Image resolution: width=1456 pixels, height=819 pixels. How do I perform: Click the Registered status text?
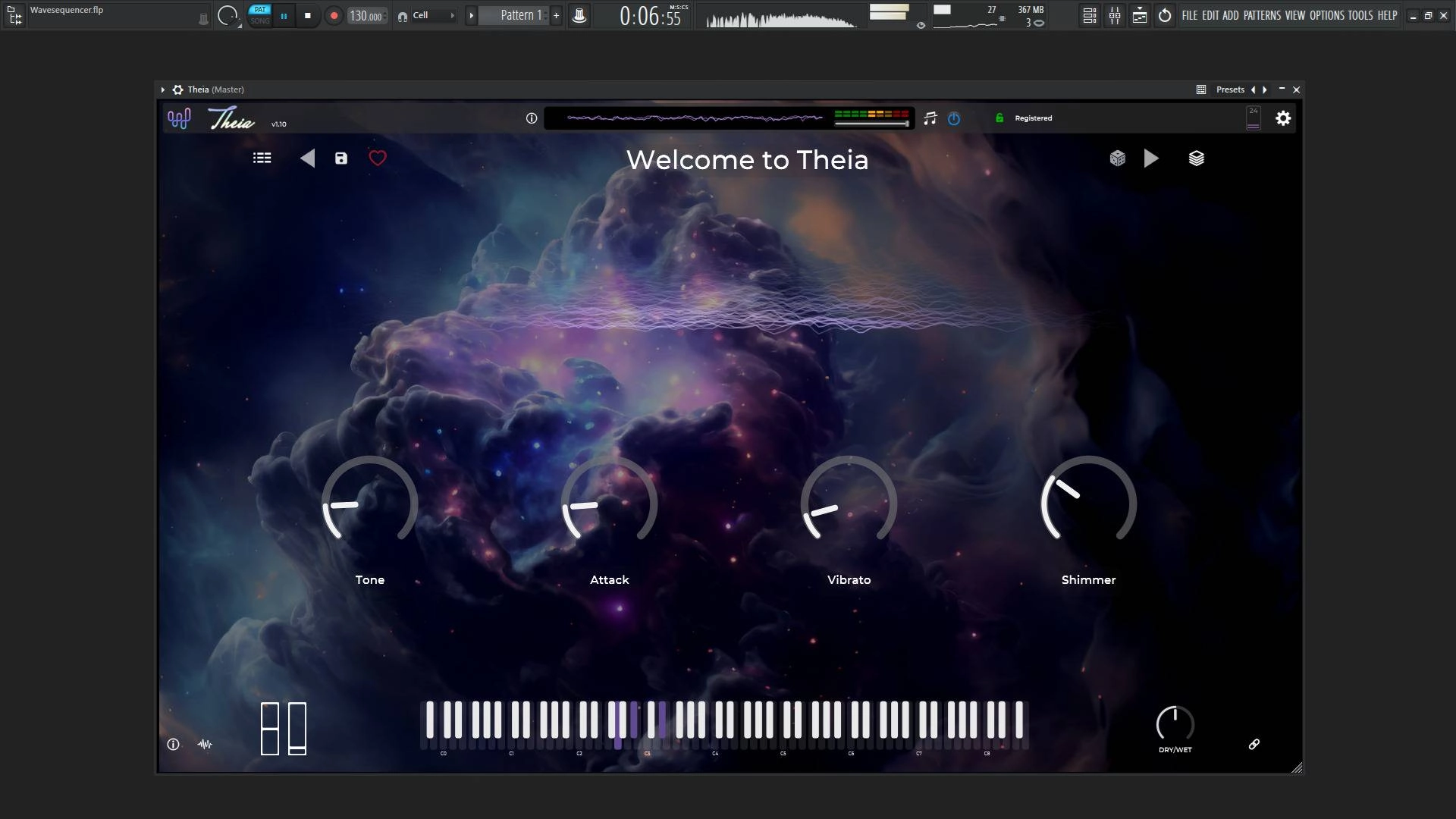pos(1034,118)
